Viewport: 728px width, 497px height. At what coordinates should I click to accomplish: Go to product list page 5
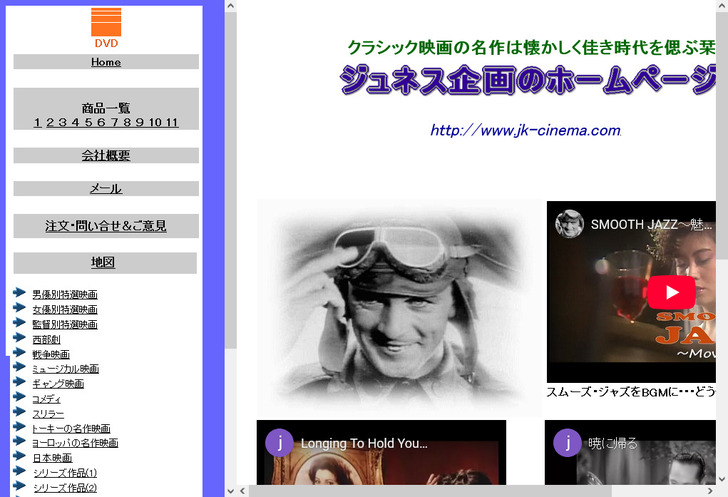tap(87, 123)
